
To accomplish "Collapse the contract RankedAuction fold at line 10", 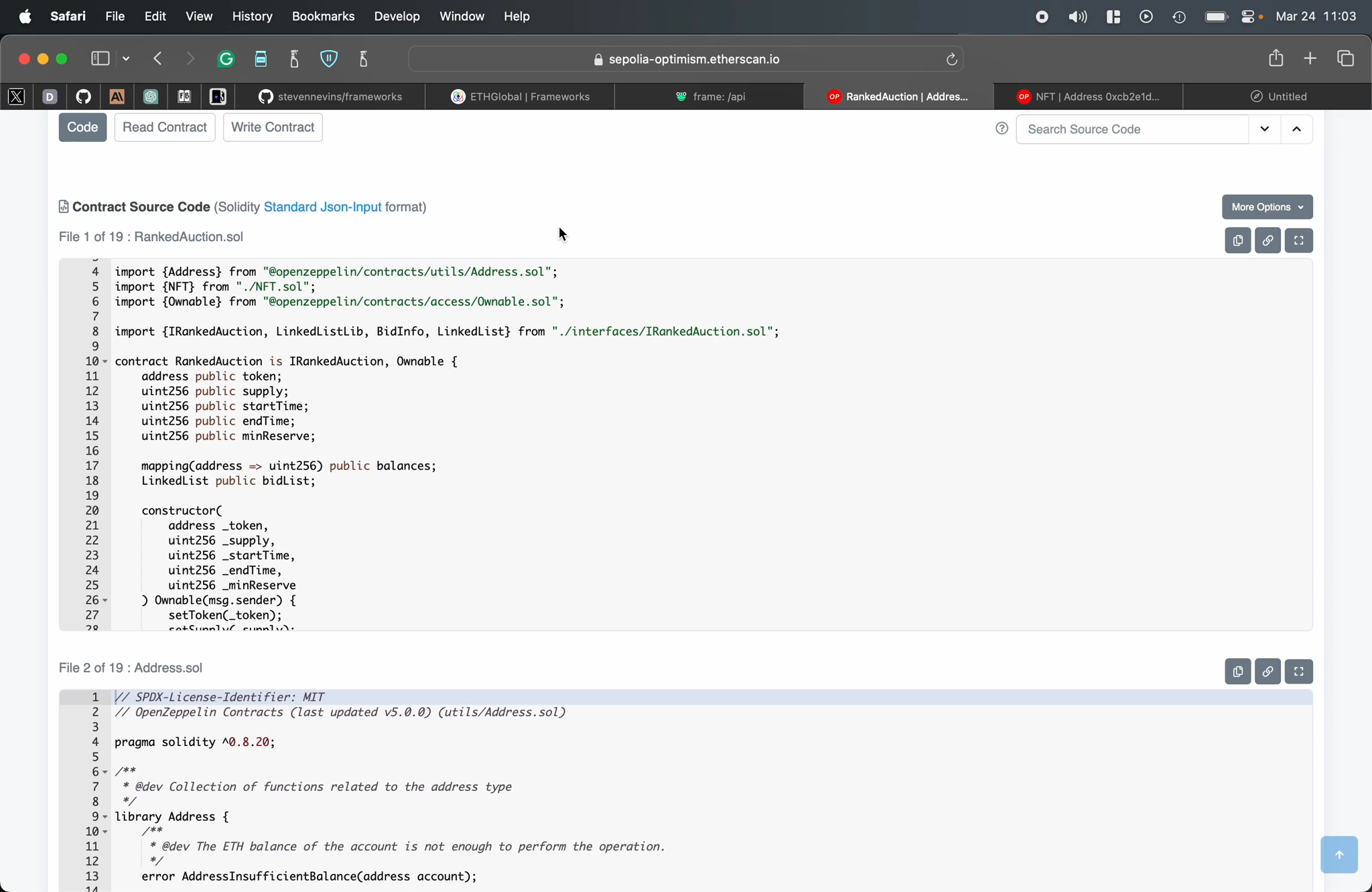I will [105, 362].
